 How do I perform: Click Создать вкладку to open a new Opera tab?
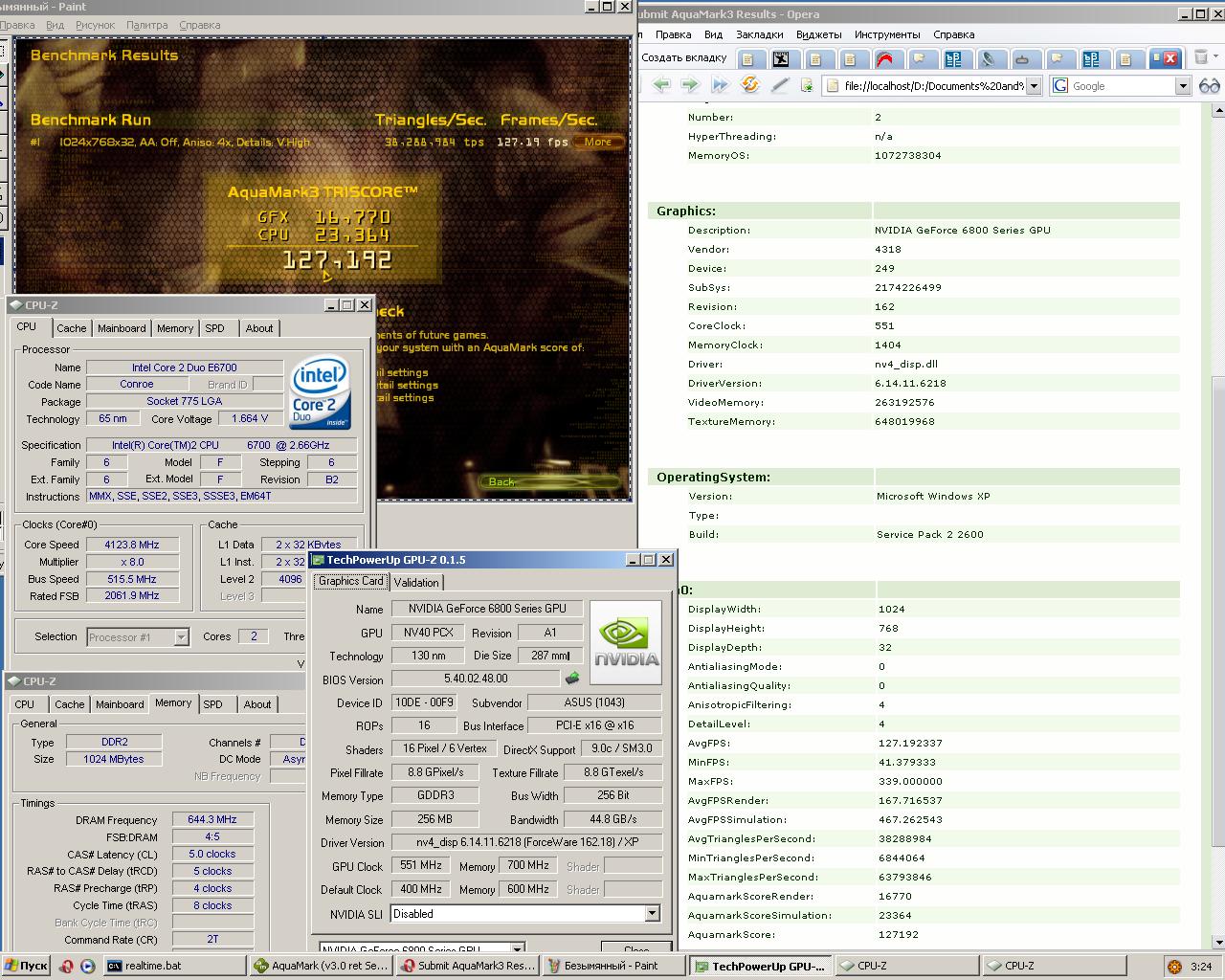point(684,57)
